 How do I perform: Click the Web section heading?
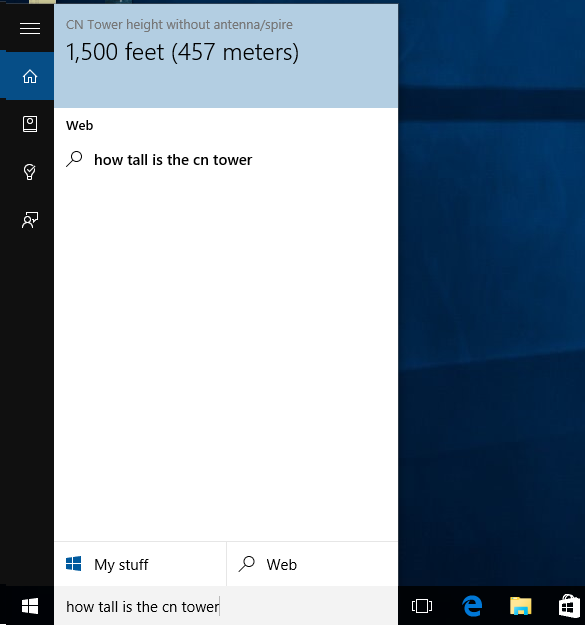(x=80, y=126)
